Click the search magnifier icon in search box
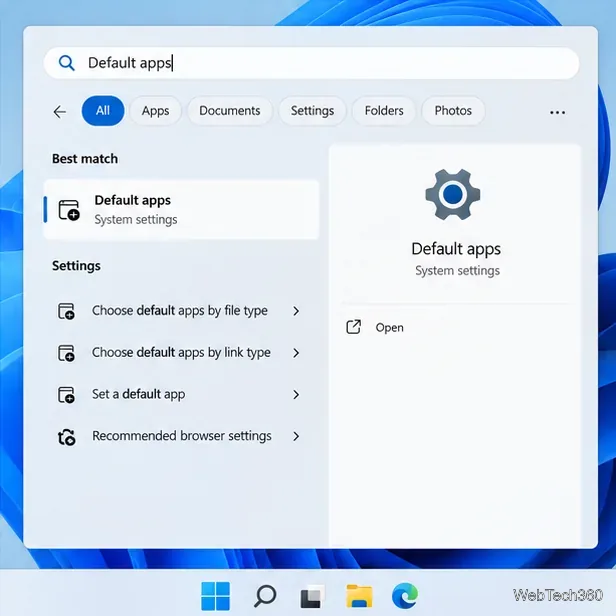The height and width of the screenshot is (616, 616). pyautogui.click(x=66, y=63)
